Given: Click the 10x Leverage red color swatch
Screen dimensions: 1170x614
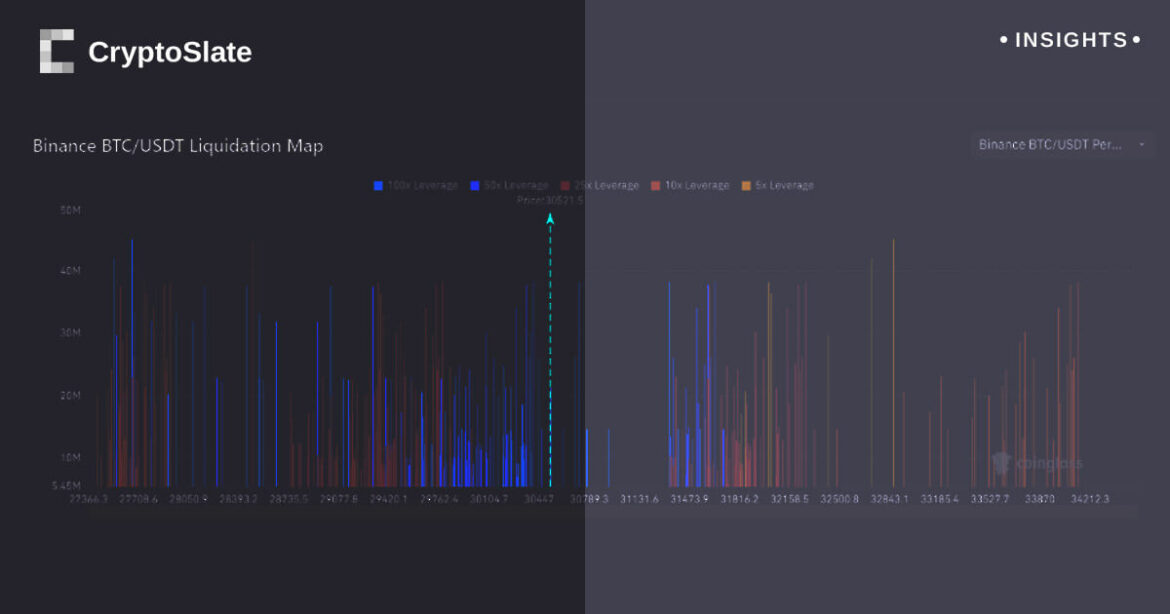Looking at the screenshot, I should click(656, 185).
